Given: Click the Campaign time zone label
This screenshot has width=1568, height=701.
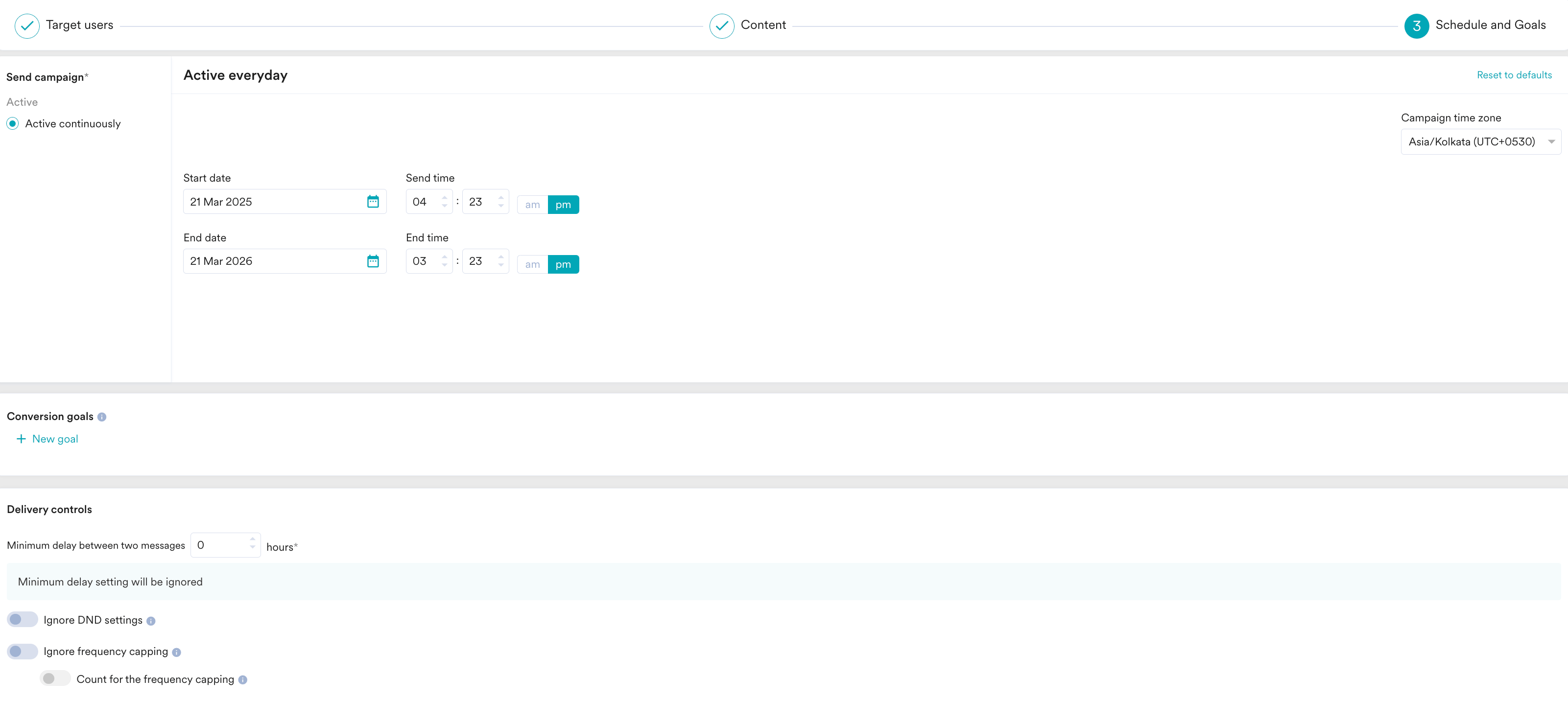Looking at the screenshot, I should click(x=1450, y=118).
